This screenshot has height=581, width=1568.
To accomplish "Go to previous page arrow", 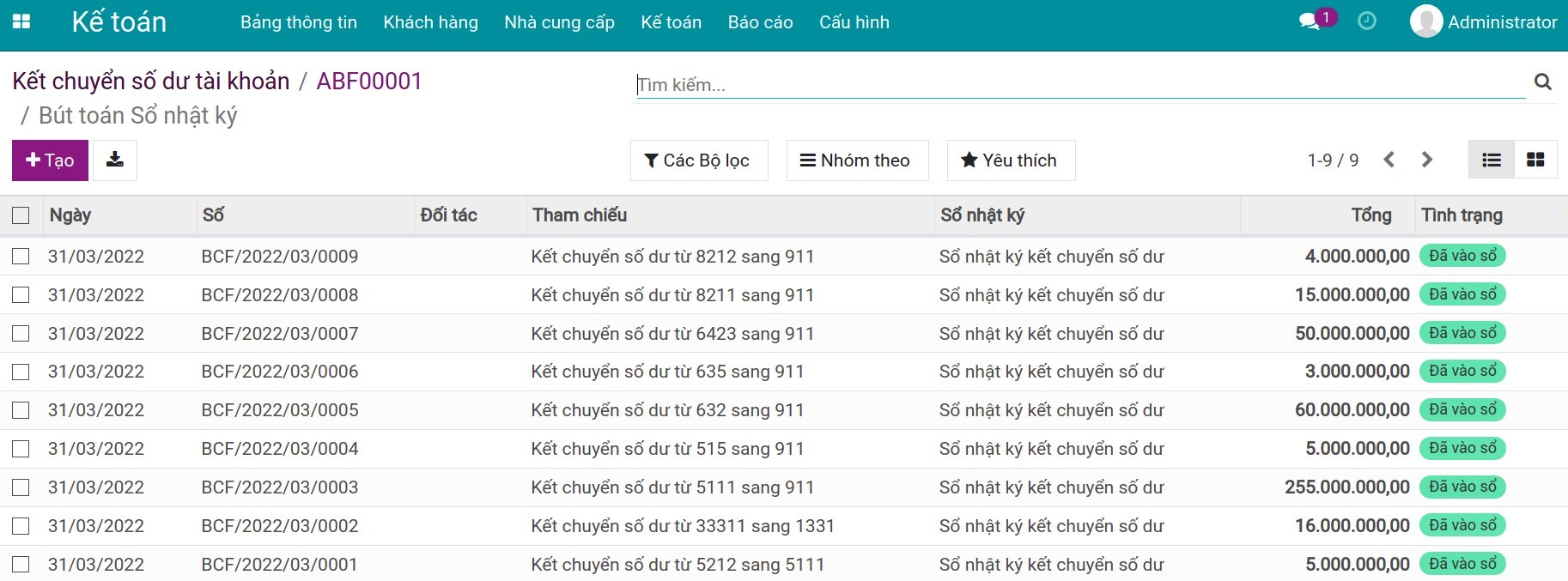I will coord(1389,160).
